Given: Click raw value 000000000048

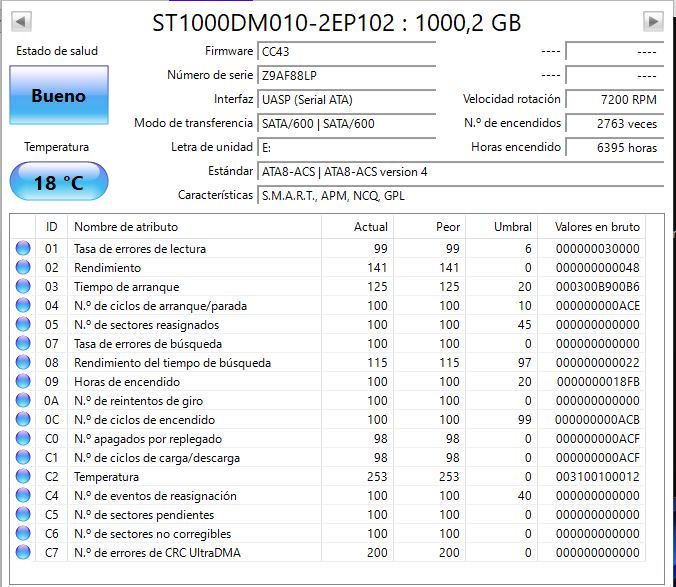Looking at the screenshot, I should click(598, 268).
